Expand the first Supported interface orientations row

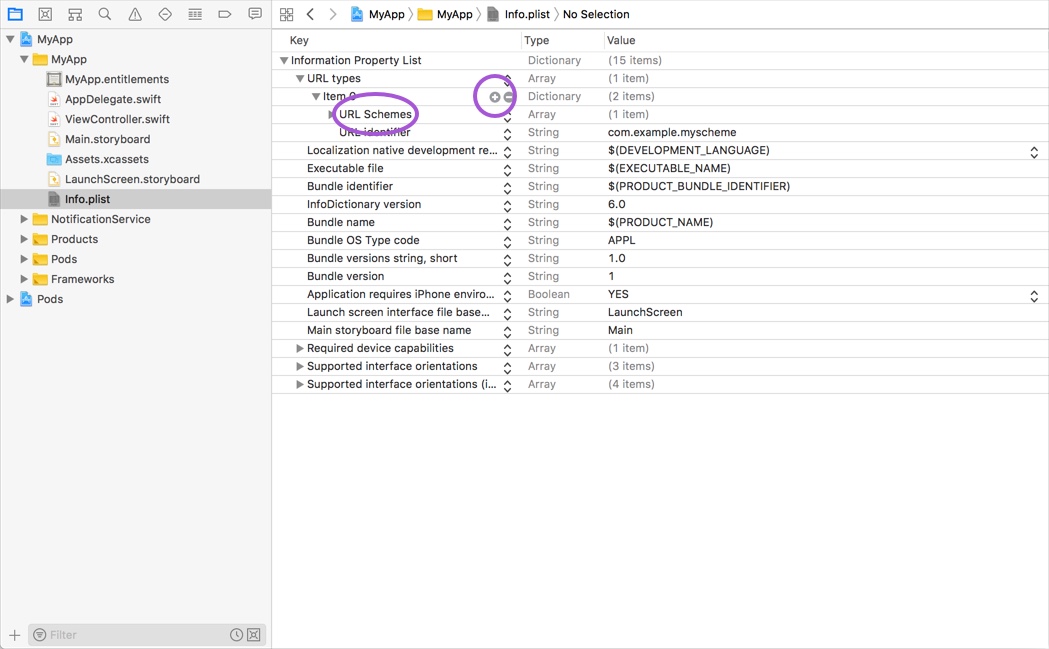300,367
